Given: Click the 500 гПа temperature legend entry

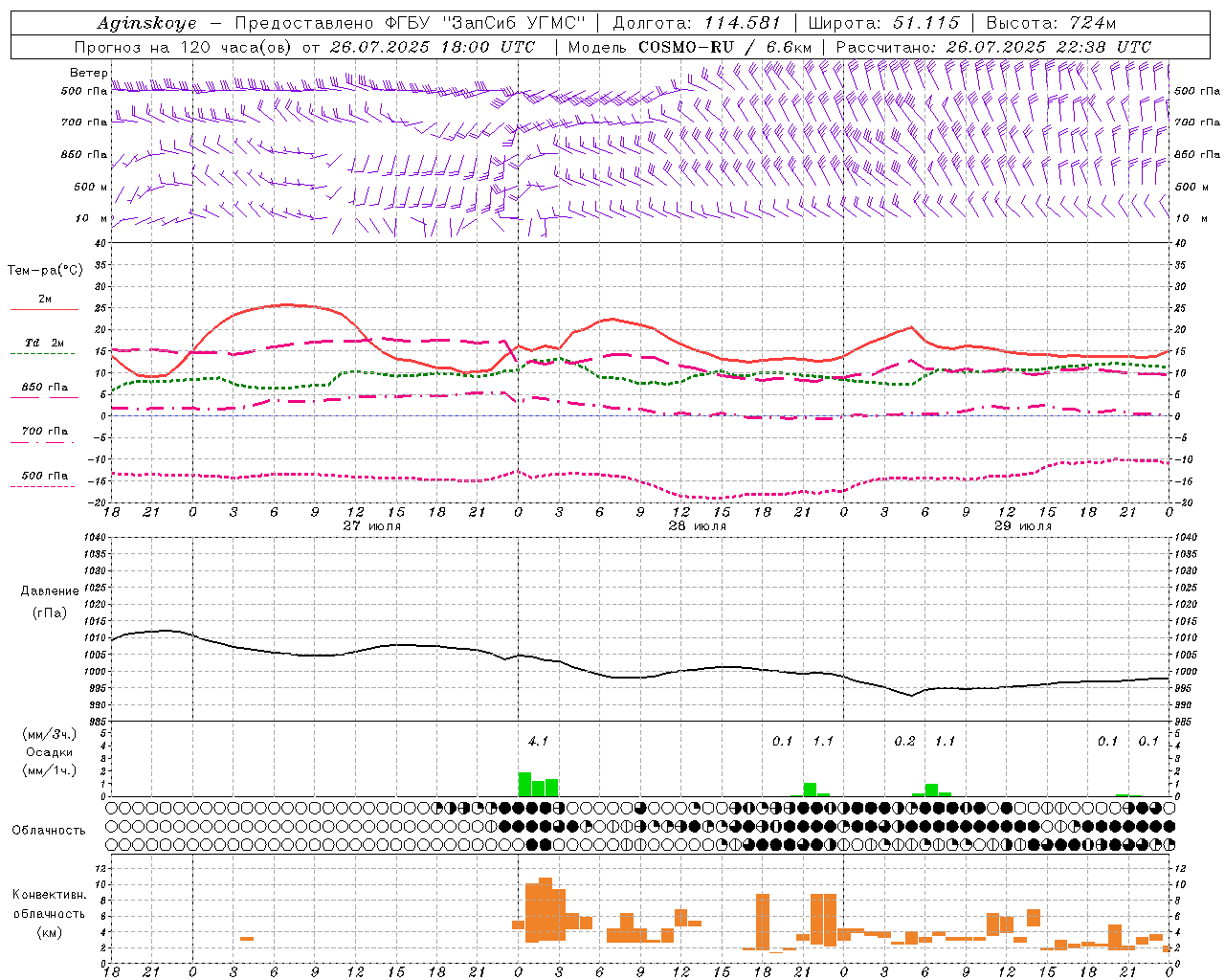Looking at the screenshot, I should click(x=44, y=476).
